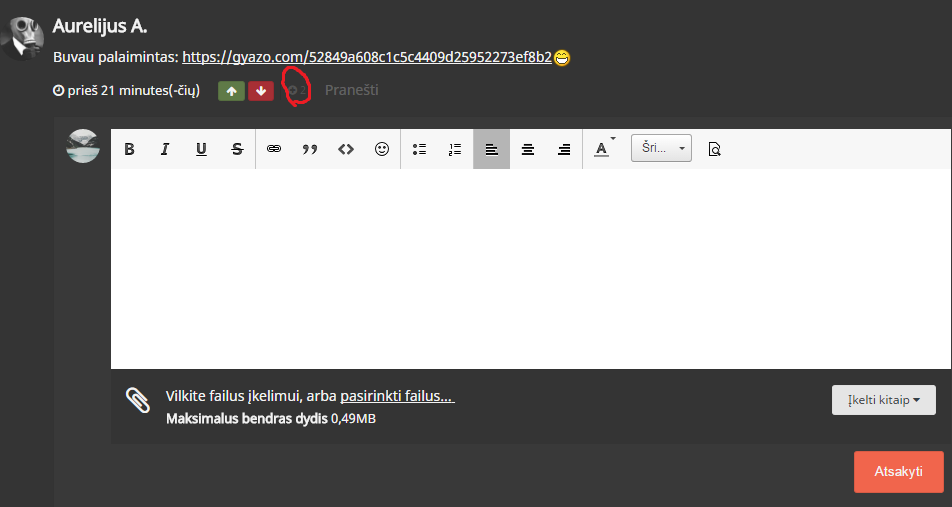
Task: Toggle bold text formatting
Action: [129, 149]
